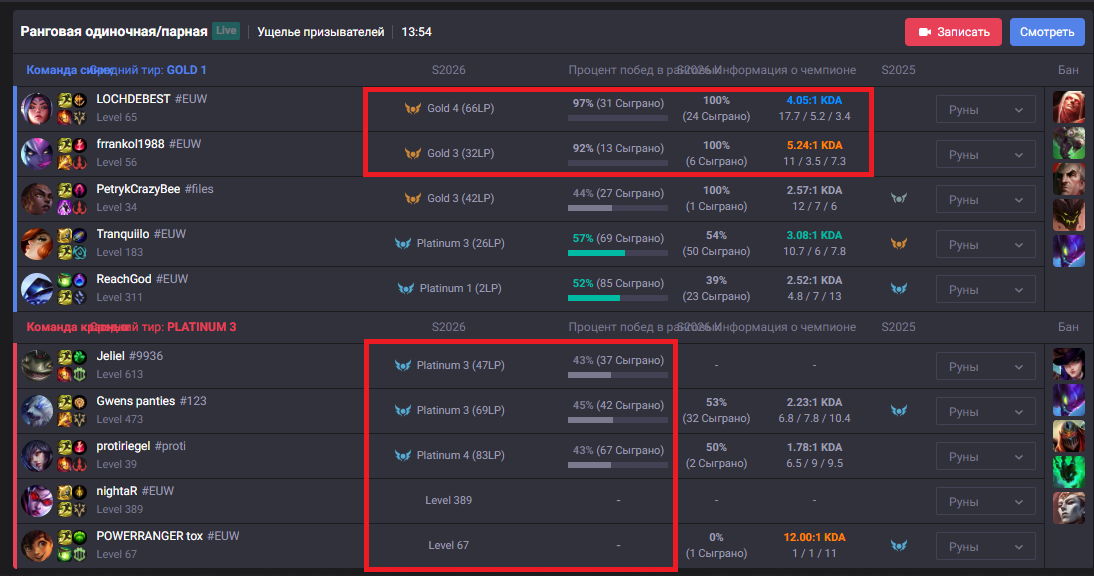The image size is (1094, 576).
Task: Click nightaR champion portrait icon
Action: [x=37, y=501]
